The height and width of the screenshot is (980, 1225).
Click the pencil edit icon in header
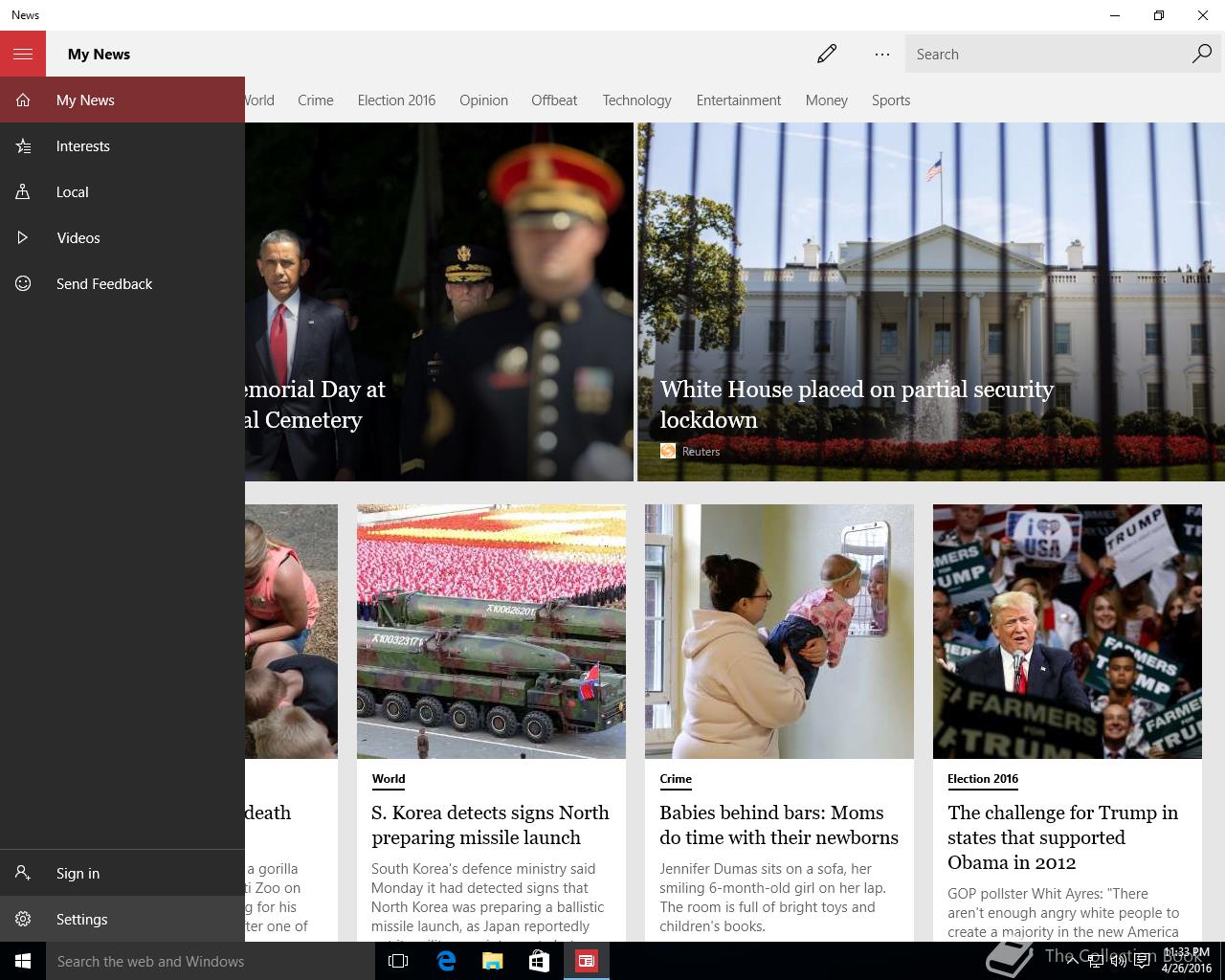coord(827,54)
